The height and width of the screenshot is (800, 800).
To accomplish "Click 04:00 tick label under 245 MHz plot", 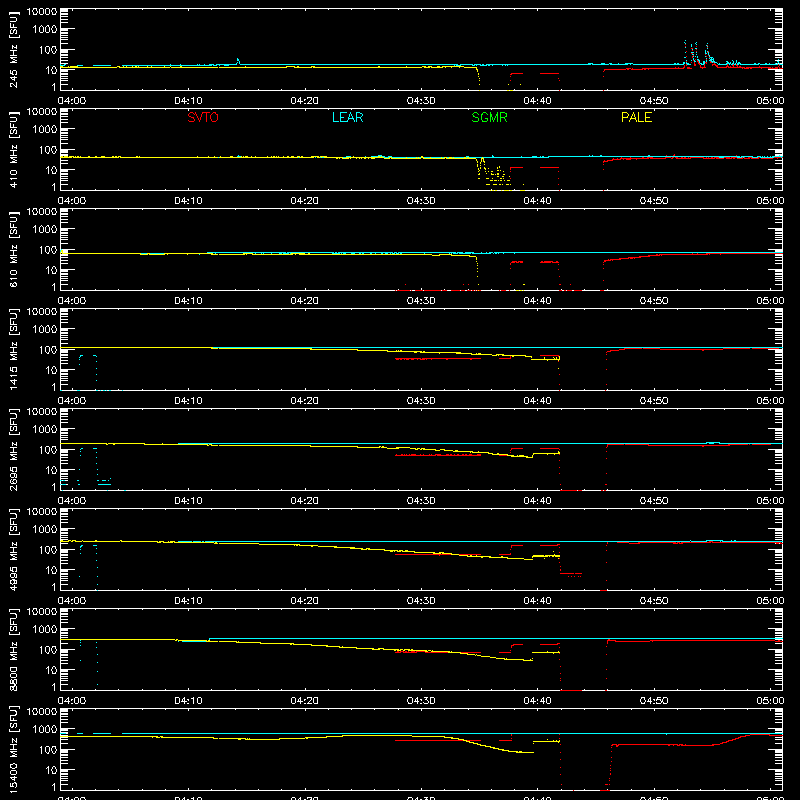I will [x=71, y=101].
